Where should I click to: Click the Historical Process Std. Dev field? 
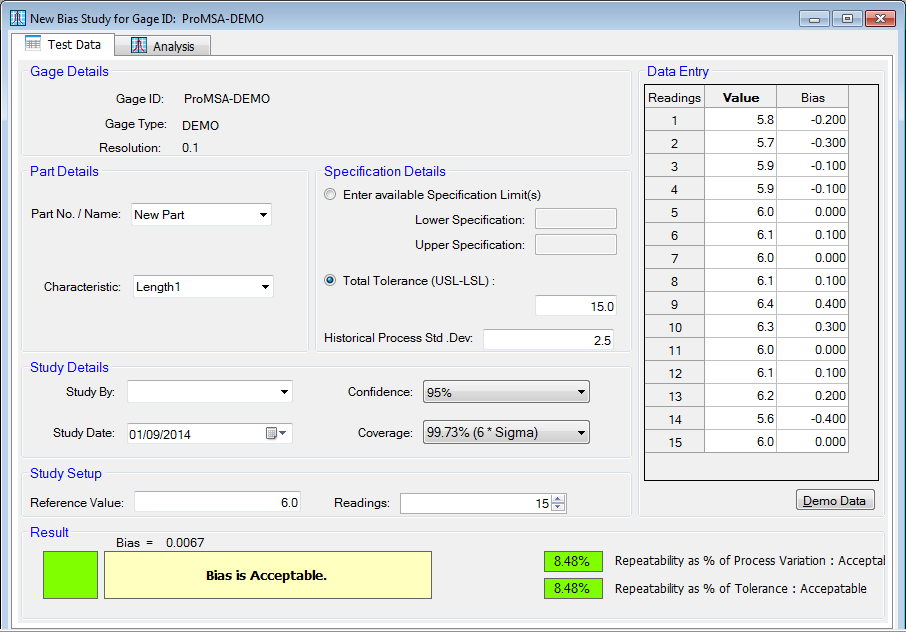point(548,340)
